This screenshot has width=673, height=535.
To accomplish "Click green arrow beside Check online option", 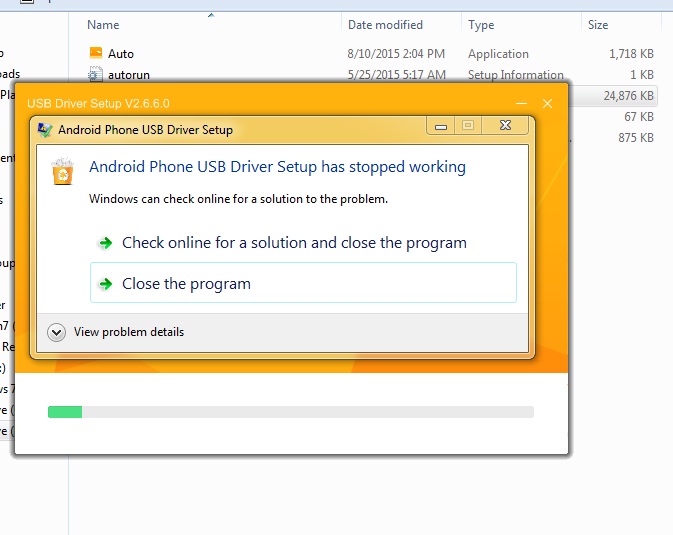I will click(x=106, y=243).
